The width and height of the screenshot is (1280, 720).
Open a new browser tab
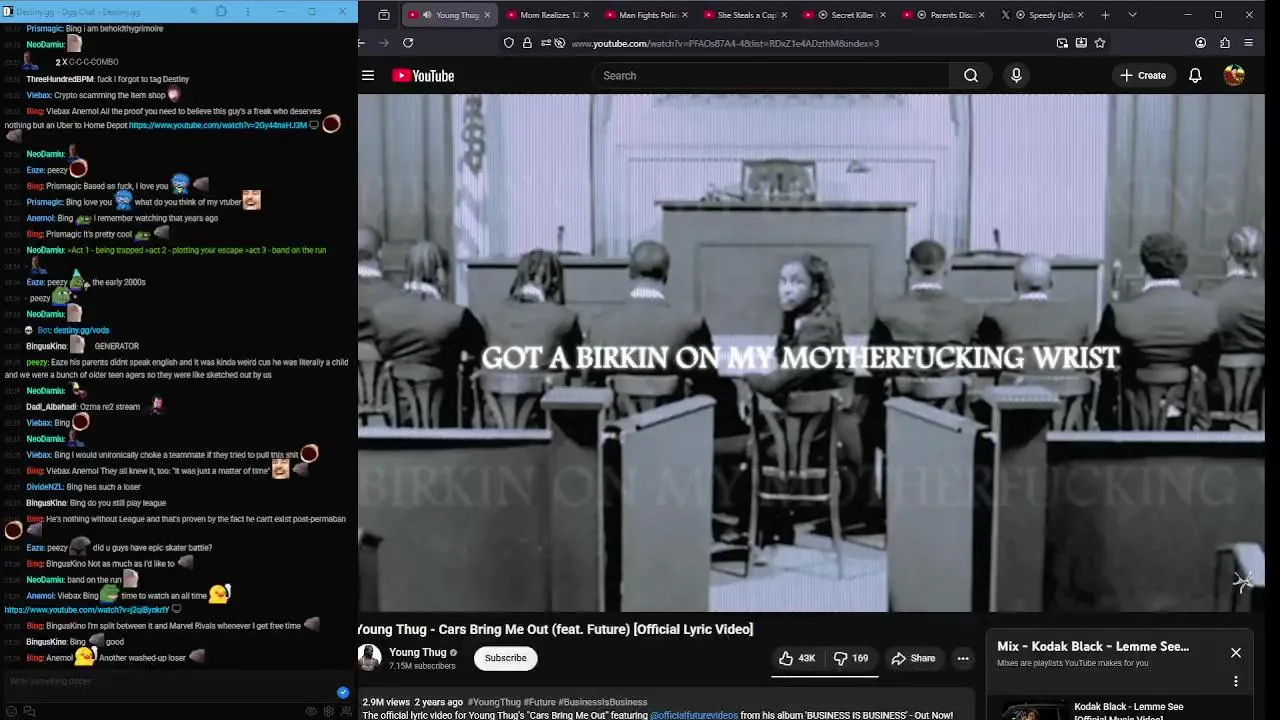(1105, 15)
